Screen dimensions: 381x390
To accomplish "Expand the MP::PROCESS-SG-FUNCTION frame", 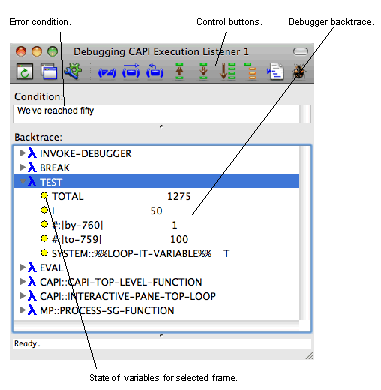I will pos(23,310).
